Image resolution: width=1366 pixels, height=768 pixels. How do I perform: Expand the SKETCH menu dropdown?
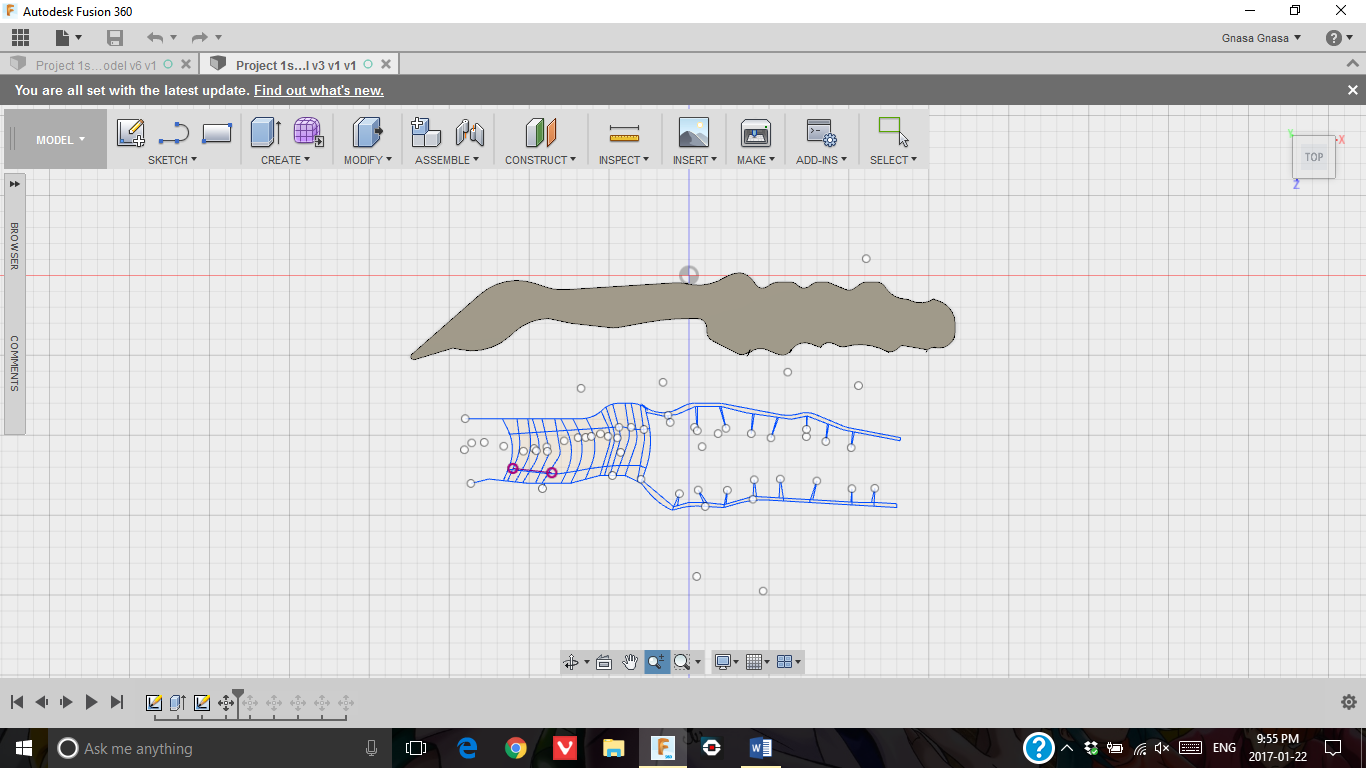click(172, 160)
